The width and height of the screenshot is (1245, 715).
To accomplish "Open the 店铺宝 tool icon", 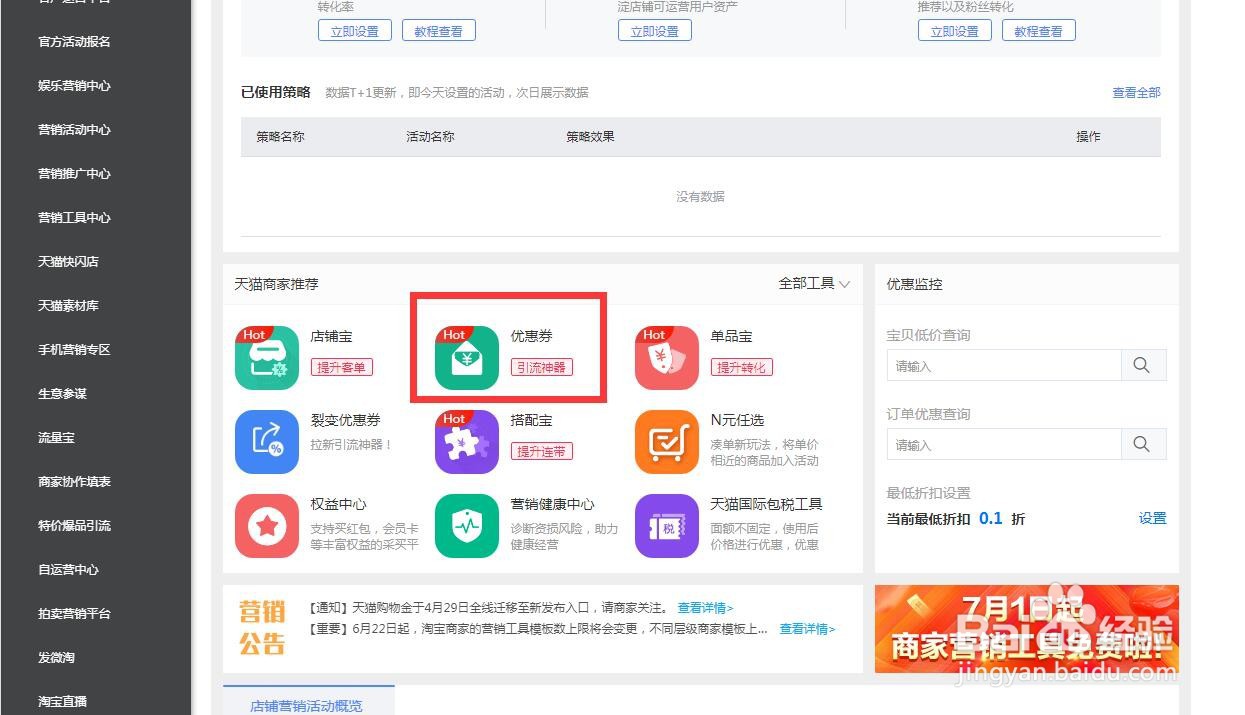I will 267,358.
